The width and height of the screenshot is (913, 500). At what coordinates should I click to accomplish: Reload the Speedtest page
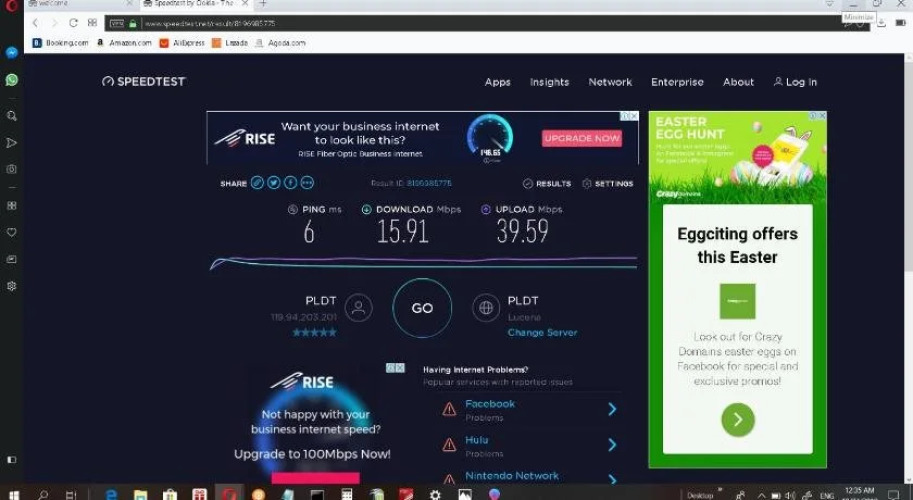pyautogui.click(x=73, y=23)
